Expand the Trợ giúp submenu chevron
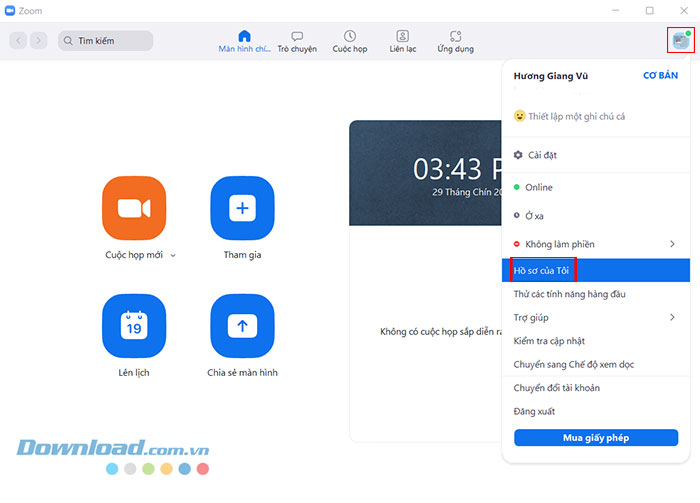 pyautogui.click(x=672, y=317)
